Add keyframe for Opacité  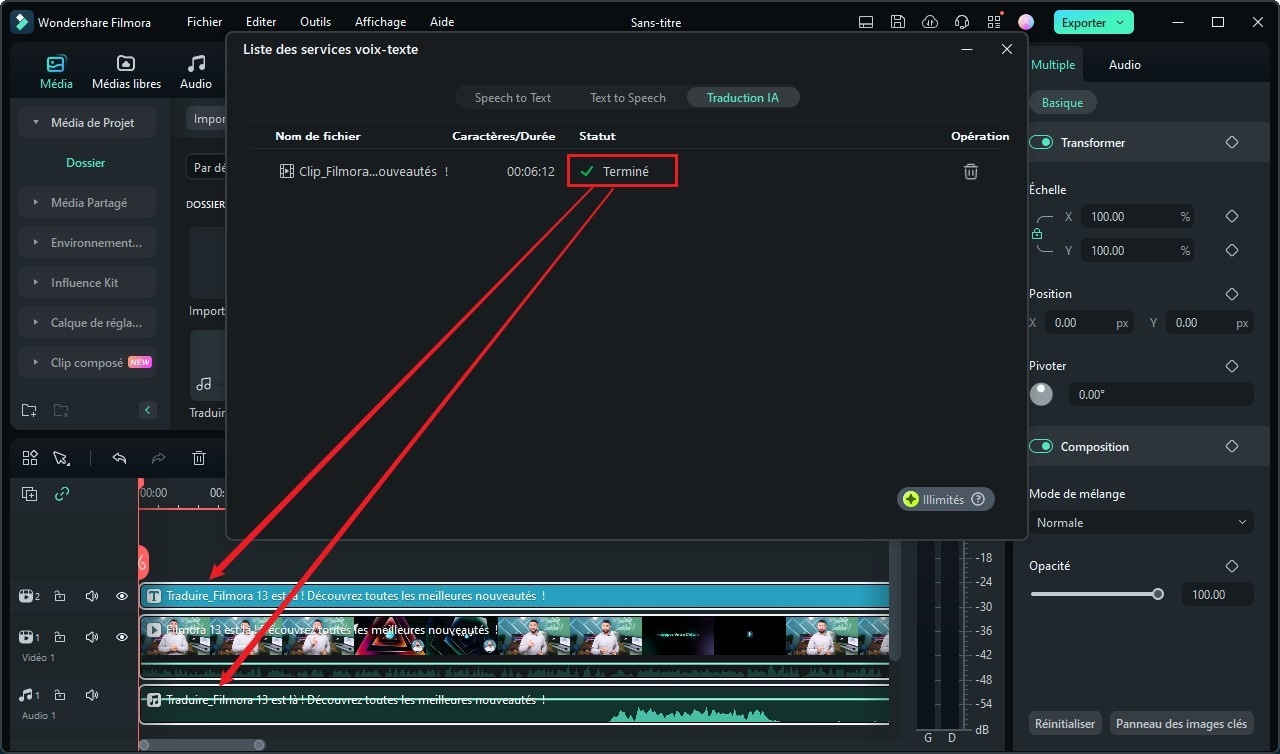click(1232, 566)
